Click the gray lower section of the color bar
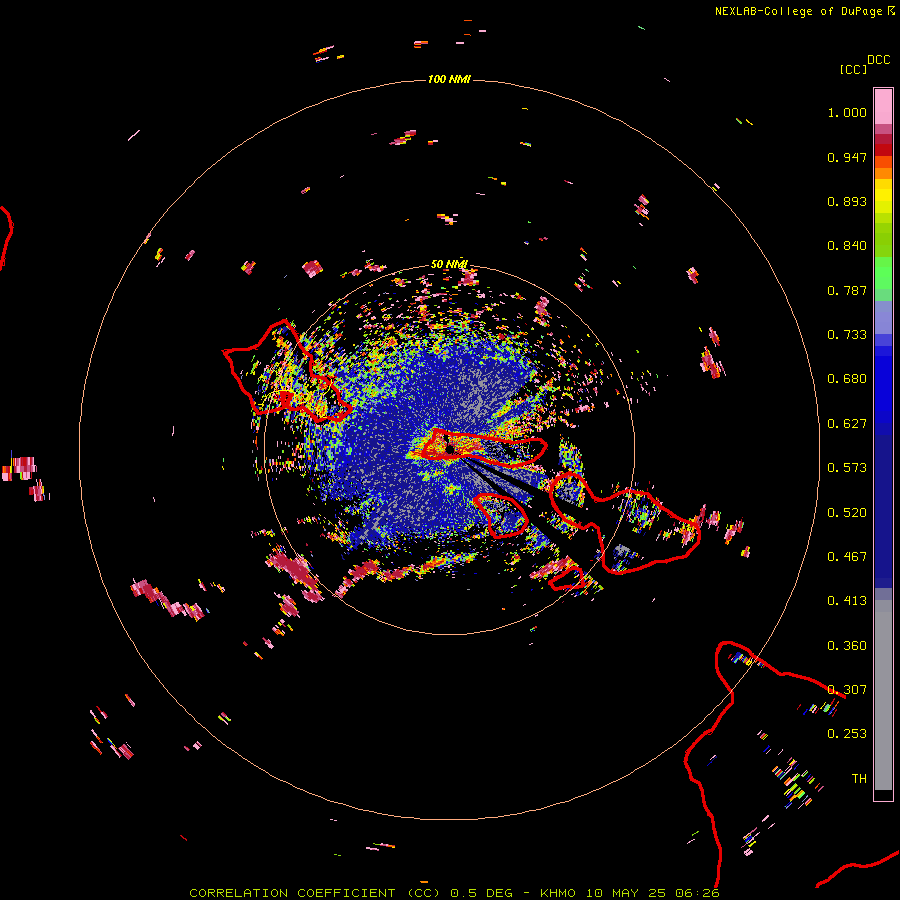 [883, 695]
